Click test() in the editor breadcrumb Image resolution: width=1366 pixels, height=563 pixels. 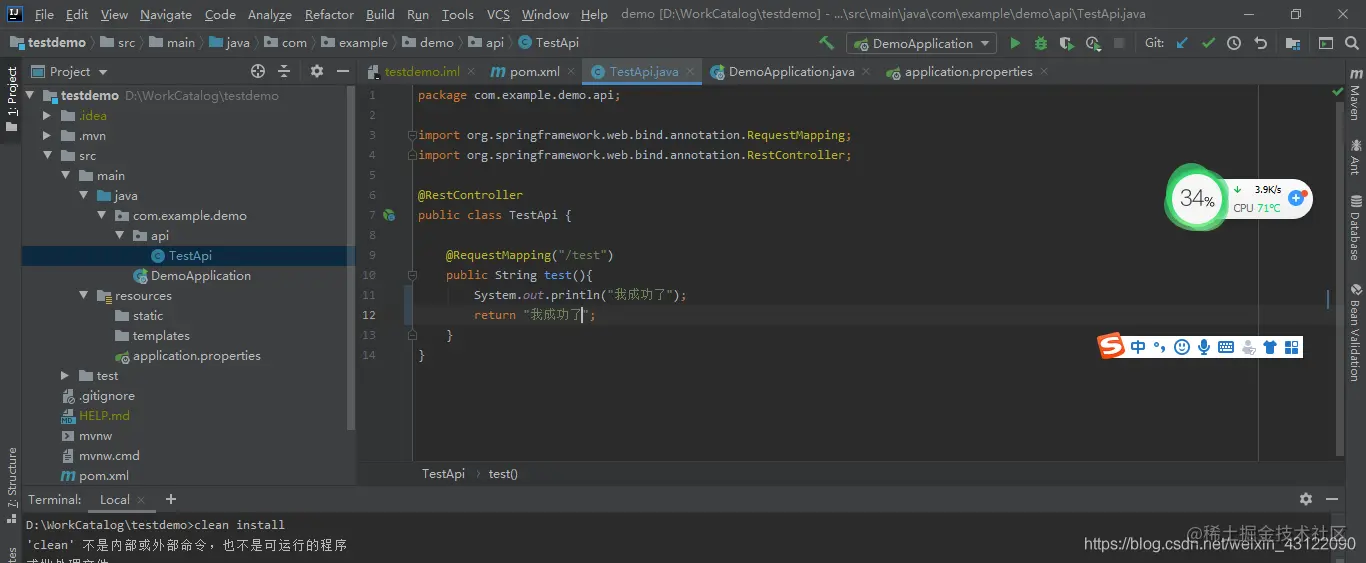tap(503, 474)
